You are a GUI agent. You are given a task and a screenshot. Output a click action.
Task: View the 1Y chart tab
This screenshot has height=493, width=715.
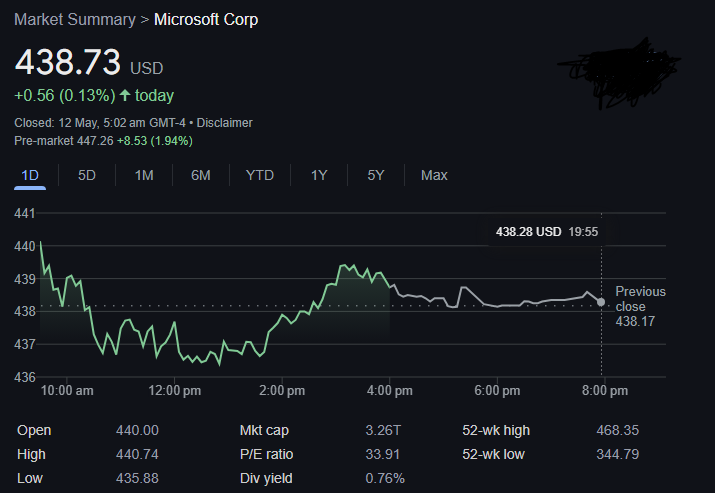point(319,176)
